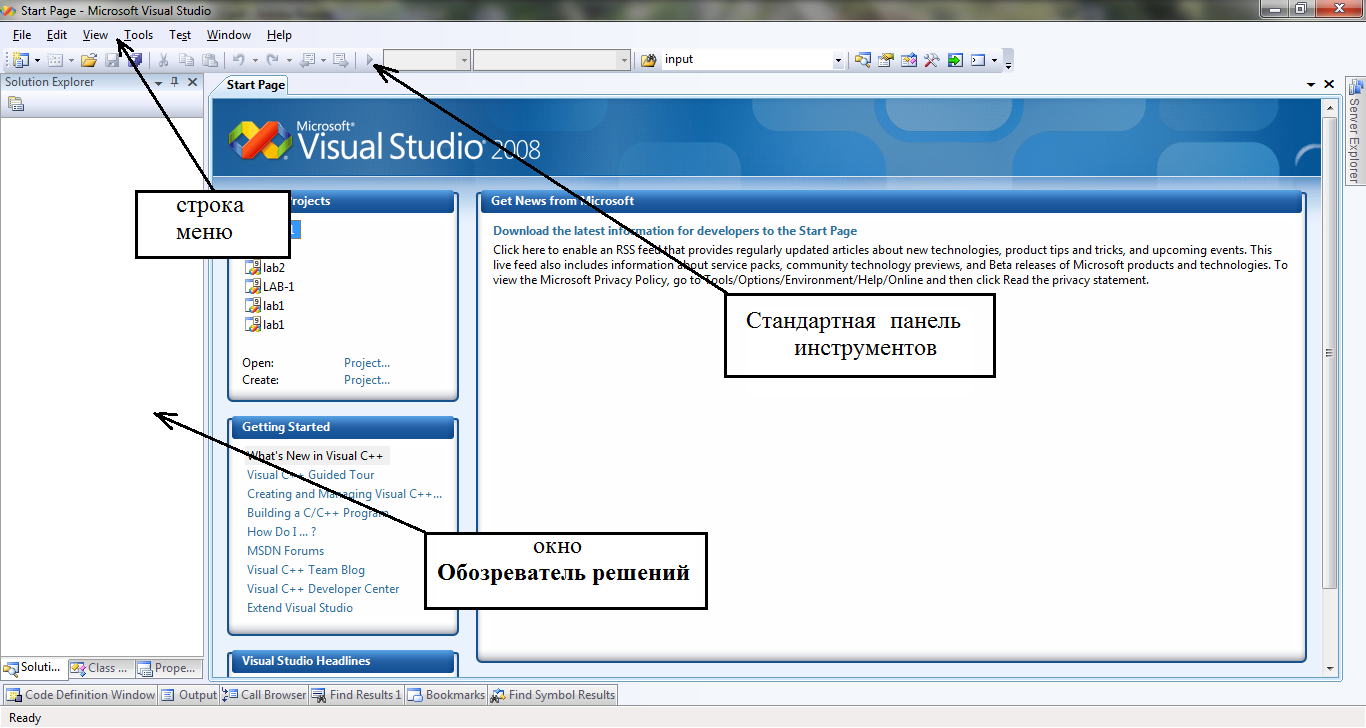The width and height of the screenshot is (1366, 728).
Task: Switch to the Property Manager bottom tab
Action: pos(167,668)
